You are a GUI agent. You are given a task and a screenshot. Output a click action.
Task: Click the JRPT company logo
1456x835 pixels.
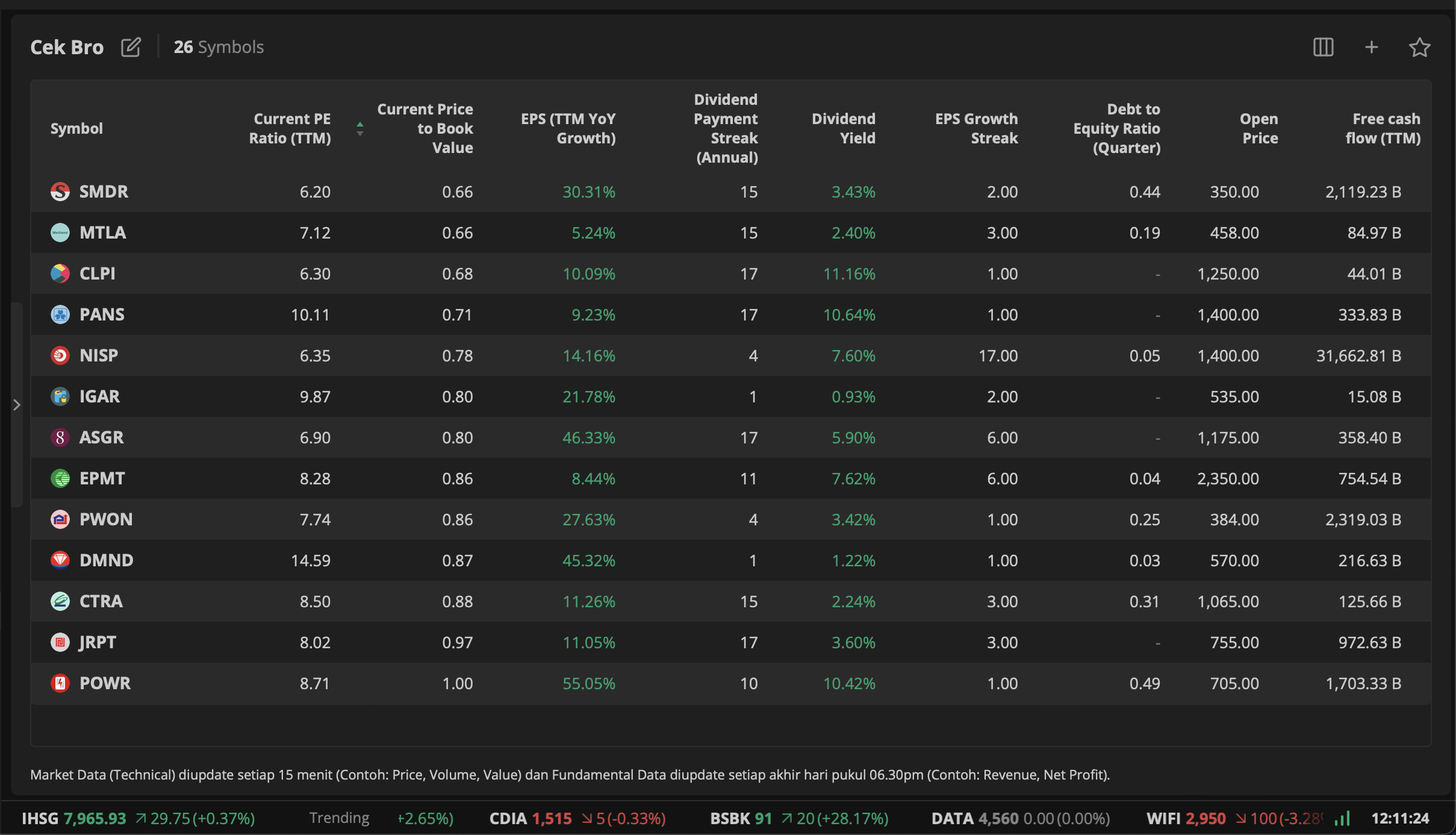pyautogui.click(x=60, y=642)
